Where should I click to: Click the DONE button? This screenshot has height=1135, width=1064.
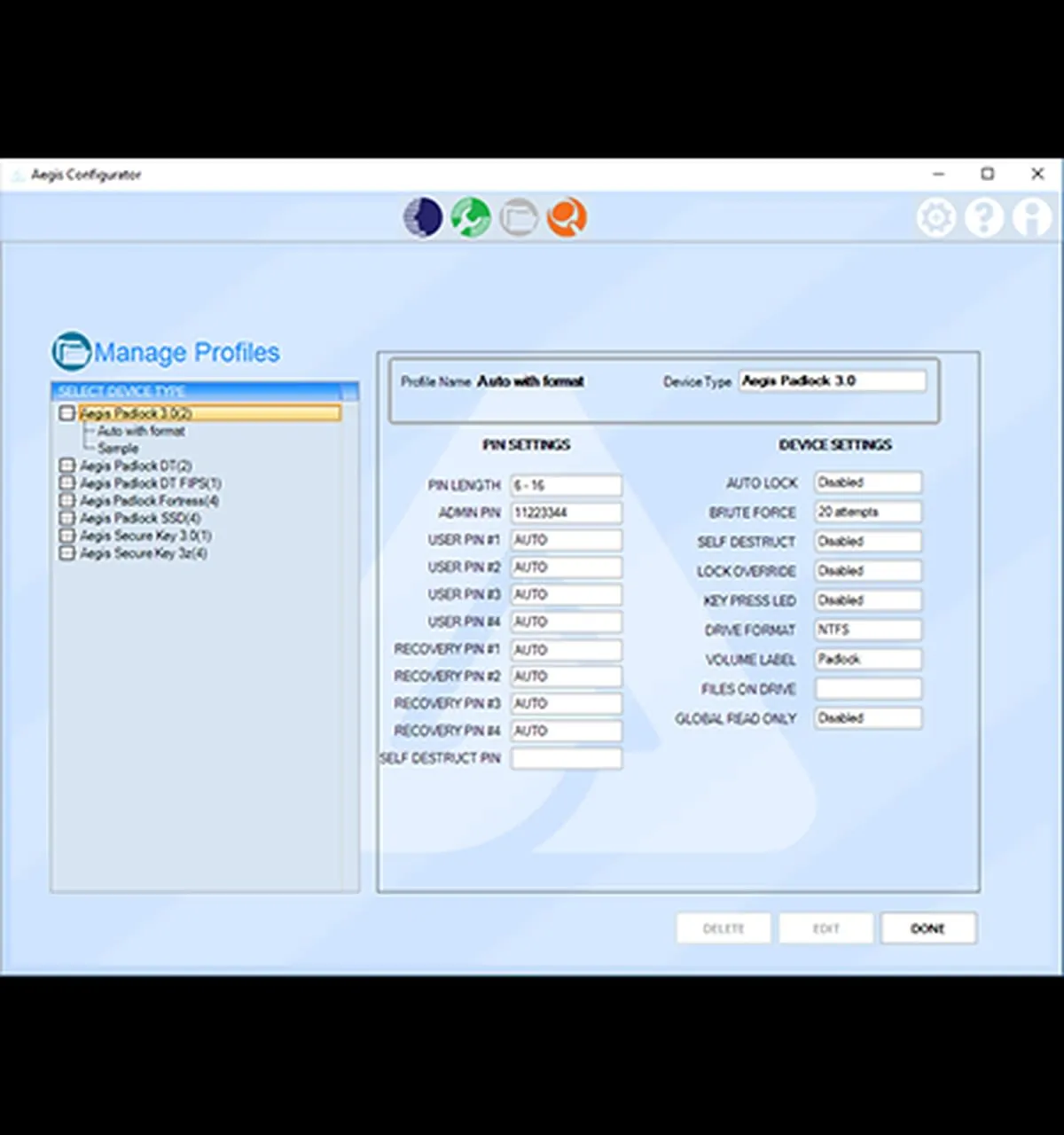928,928
